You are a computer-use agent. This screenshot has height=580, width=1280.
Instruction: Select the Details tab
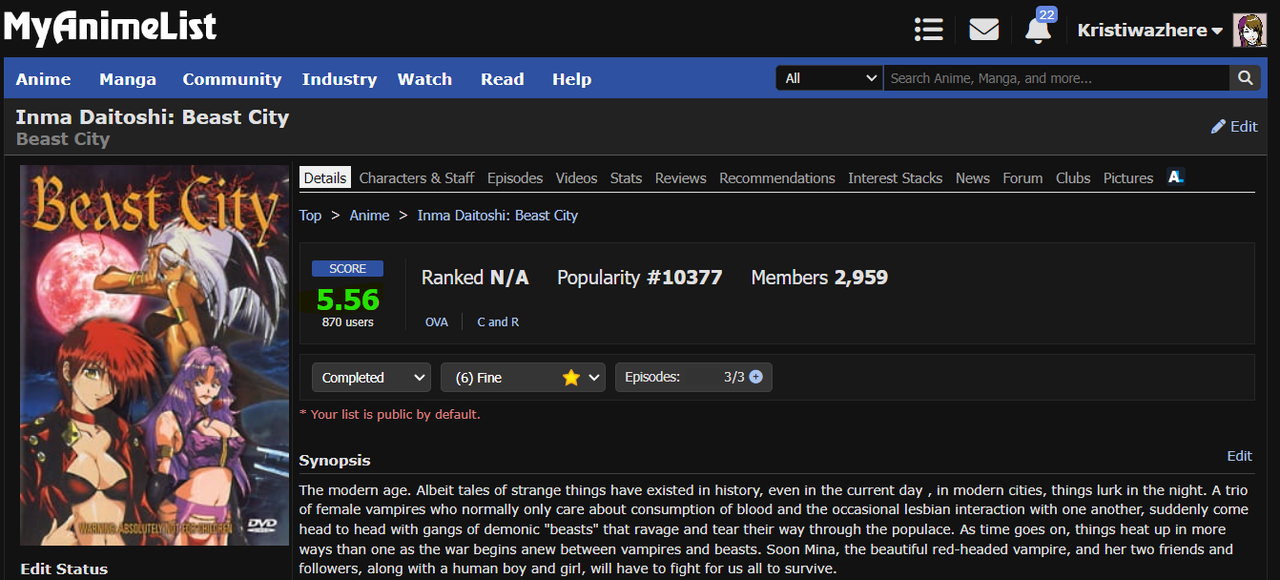pos(325,178)
